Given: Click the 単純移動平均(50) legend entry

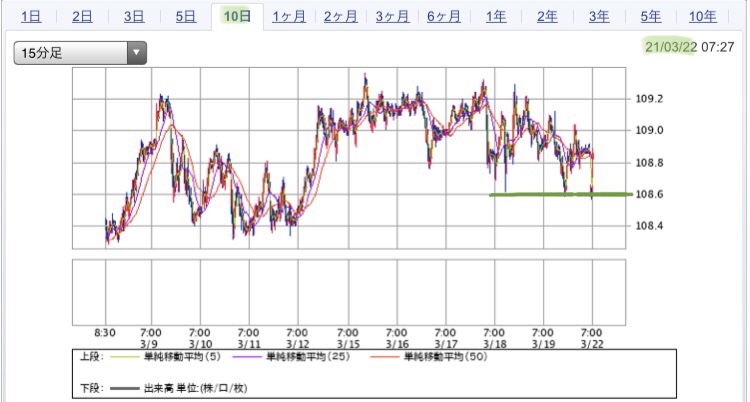Looking at the screenshot, I should [x=446, y=357].
